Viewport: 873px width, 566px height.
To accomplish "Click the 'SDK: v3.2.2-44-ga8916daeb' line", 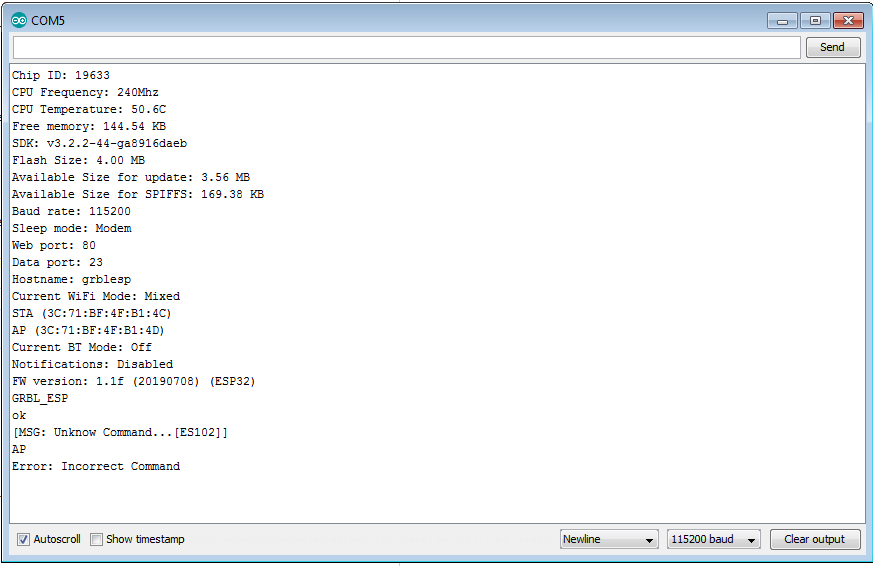I will coord(100,144).
